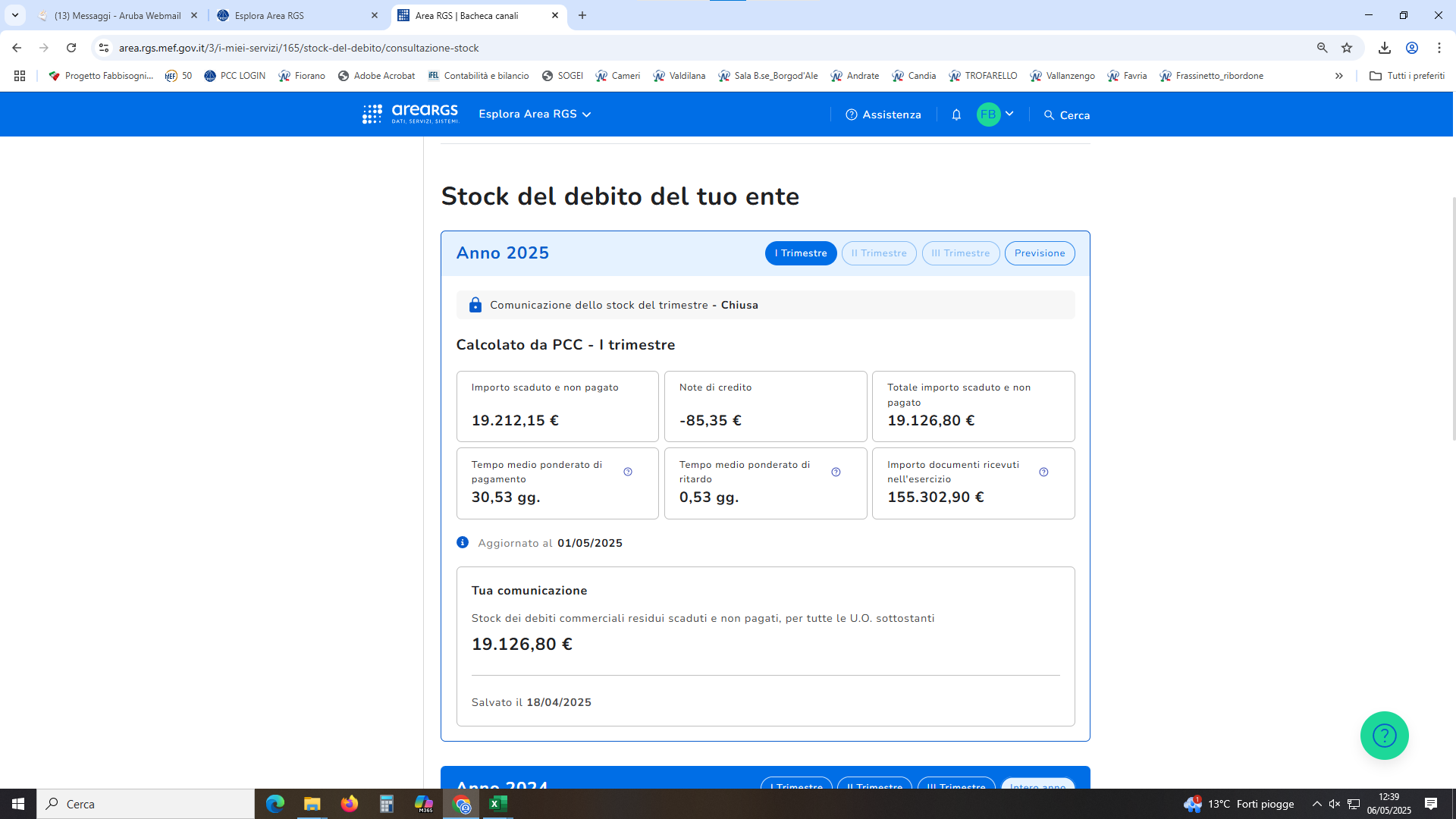Click help icon beside Tempo medio ponderato di ritardo
Image resolution: width=1456 pixels, height=819 pixels.
(x=836, y=472)
